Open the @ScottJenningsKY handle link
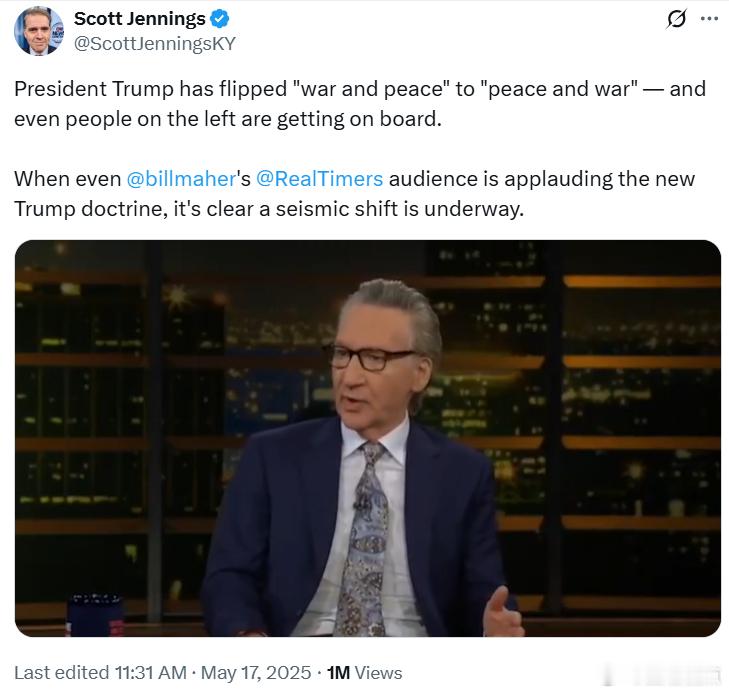 (155, 44)
